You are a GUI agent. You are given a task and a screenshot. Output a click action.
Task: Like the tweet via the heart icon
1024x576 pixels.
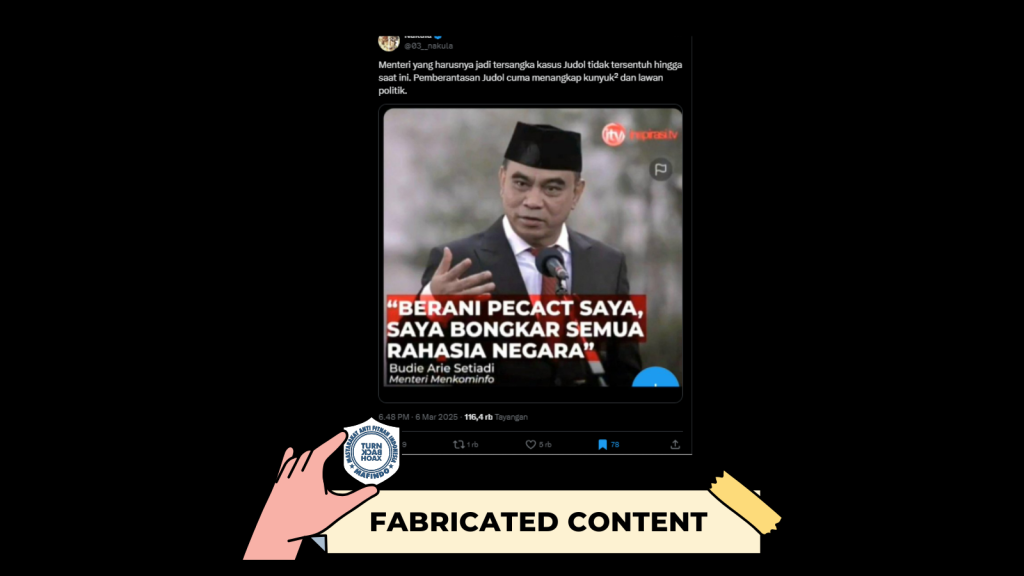point(531,445)
